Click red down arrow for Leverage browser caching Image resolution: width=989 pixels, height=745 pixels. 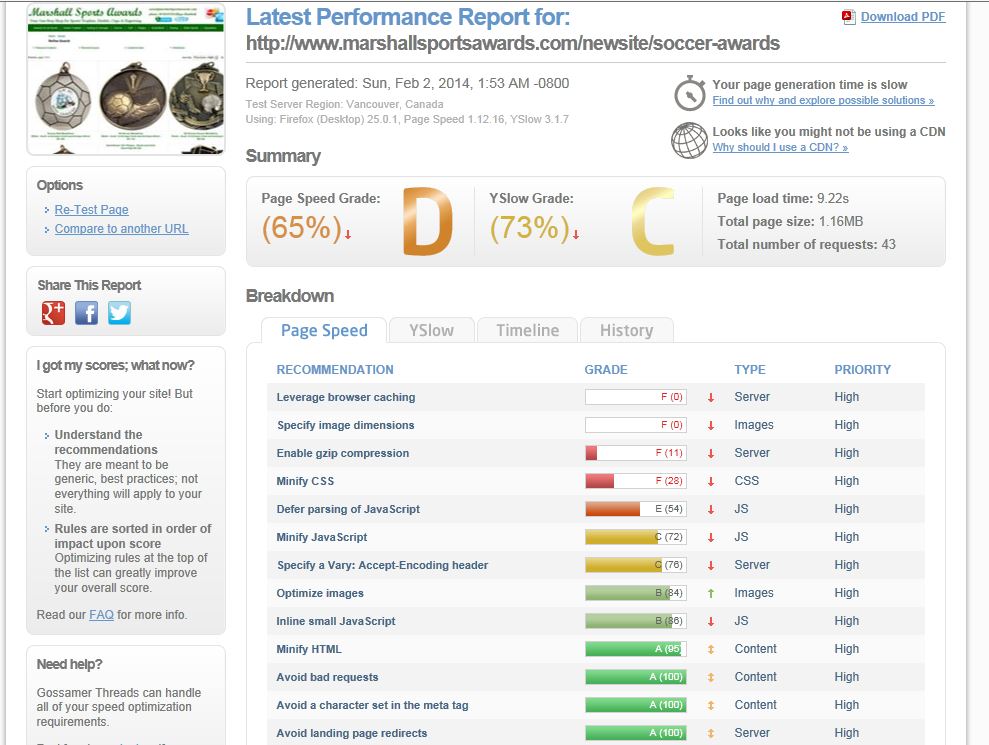pyautogui.click(x=711, y=397)
